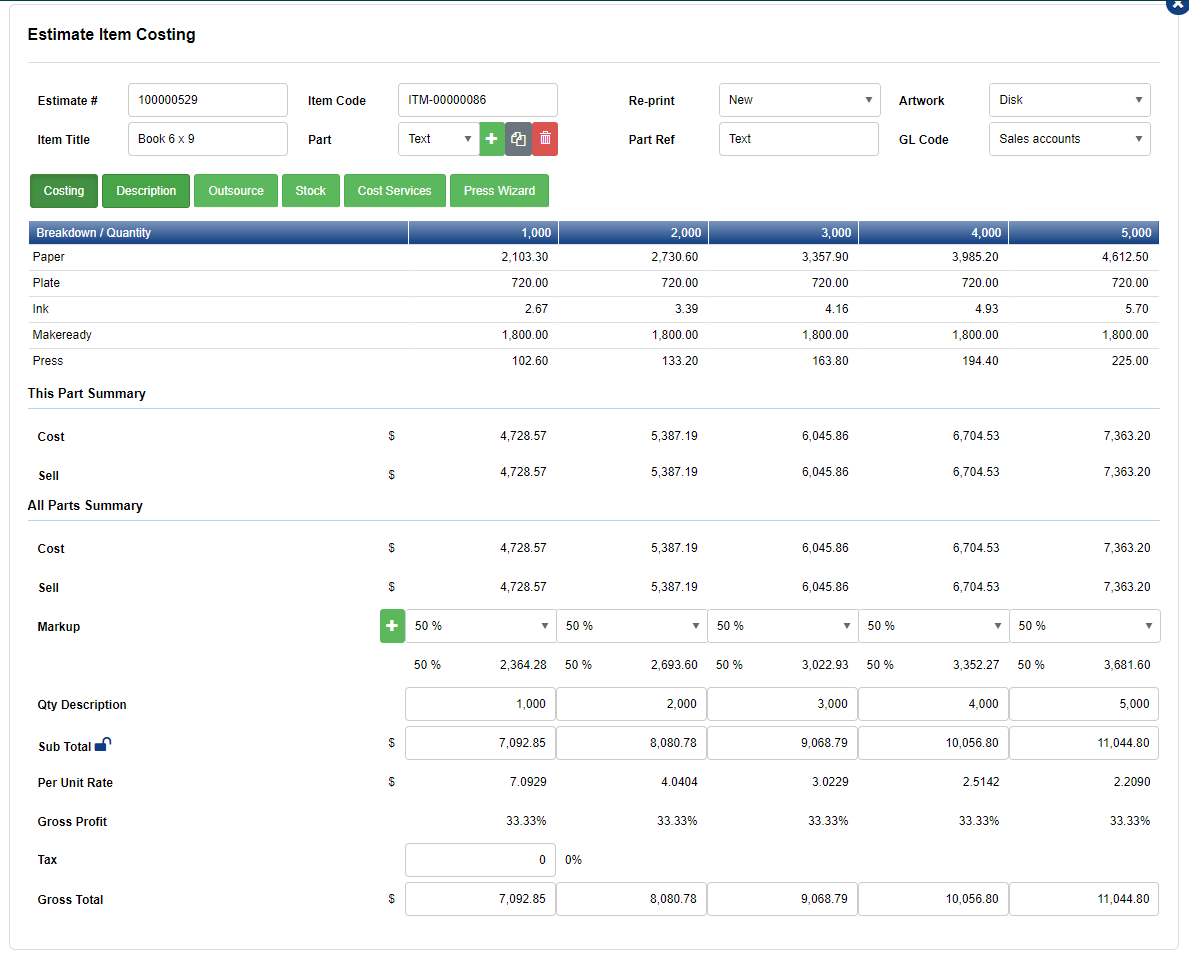Close the Estimate Item Costing dialog
The image size is (1190, 954).
tap(1176, 6)
